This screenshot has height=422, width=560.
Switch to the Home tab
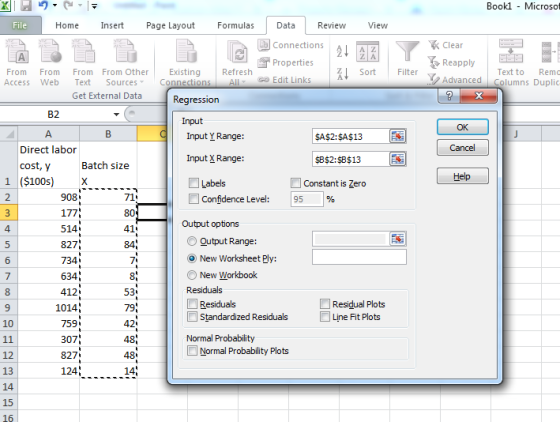[x=67, y=25]
